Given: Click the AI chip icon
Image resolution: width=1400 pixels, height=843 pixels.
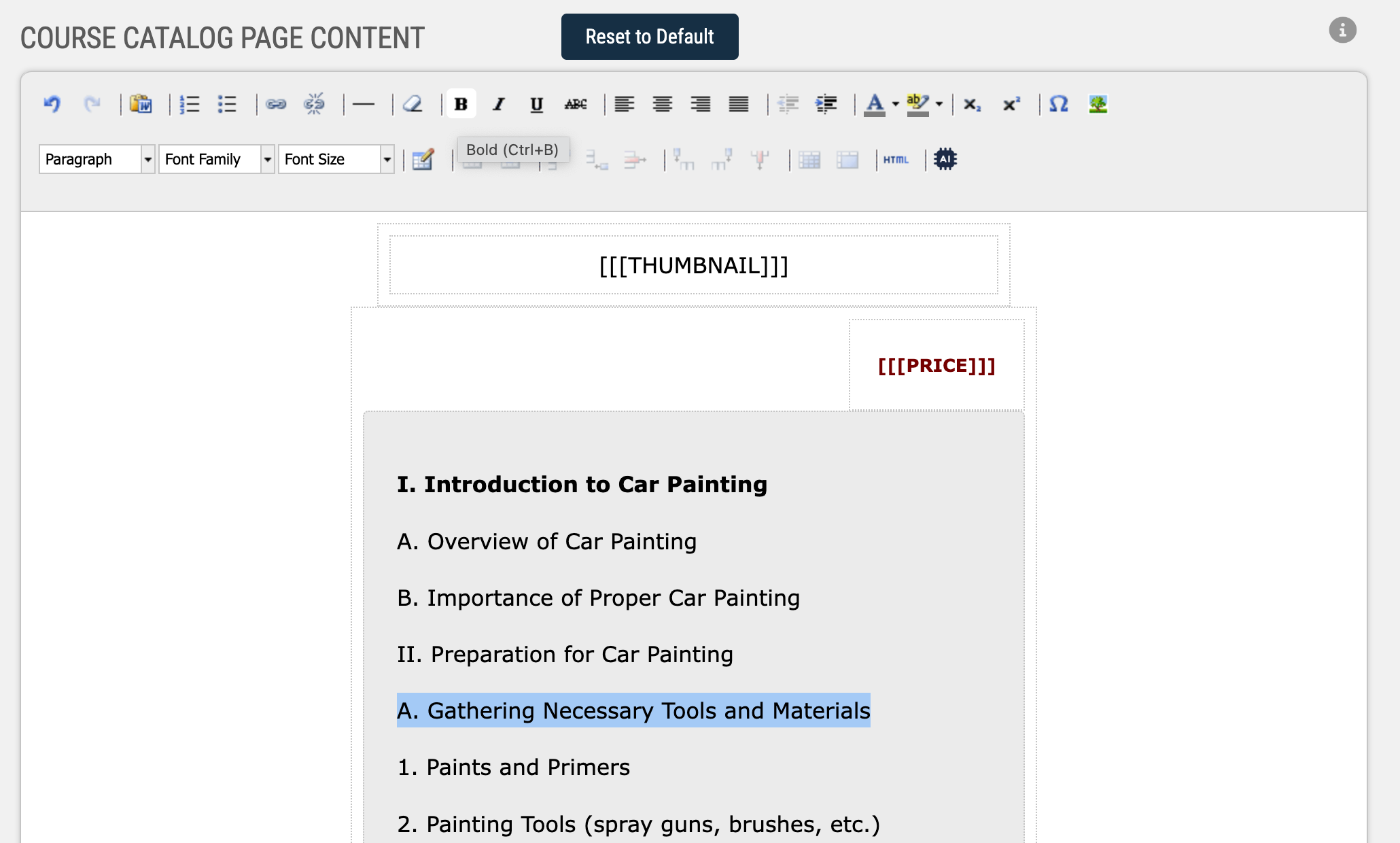Looking at the screenshot, I should tap(945, 159).
